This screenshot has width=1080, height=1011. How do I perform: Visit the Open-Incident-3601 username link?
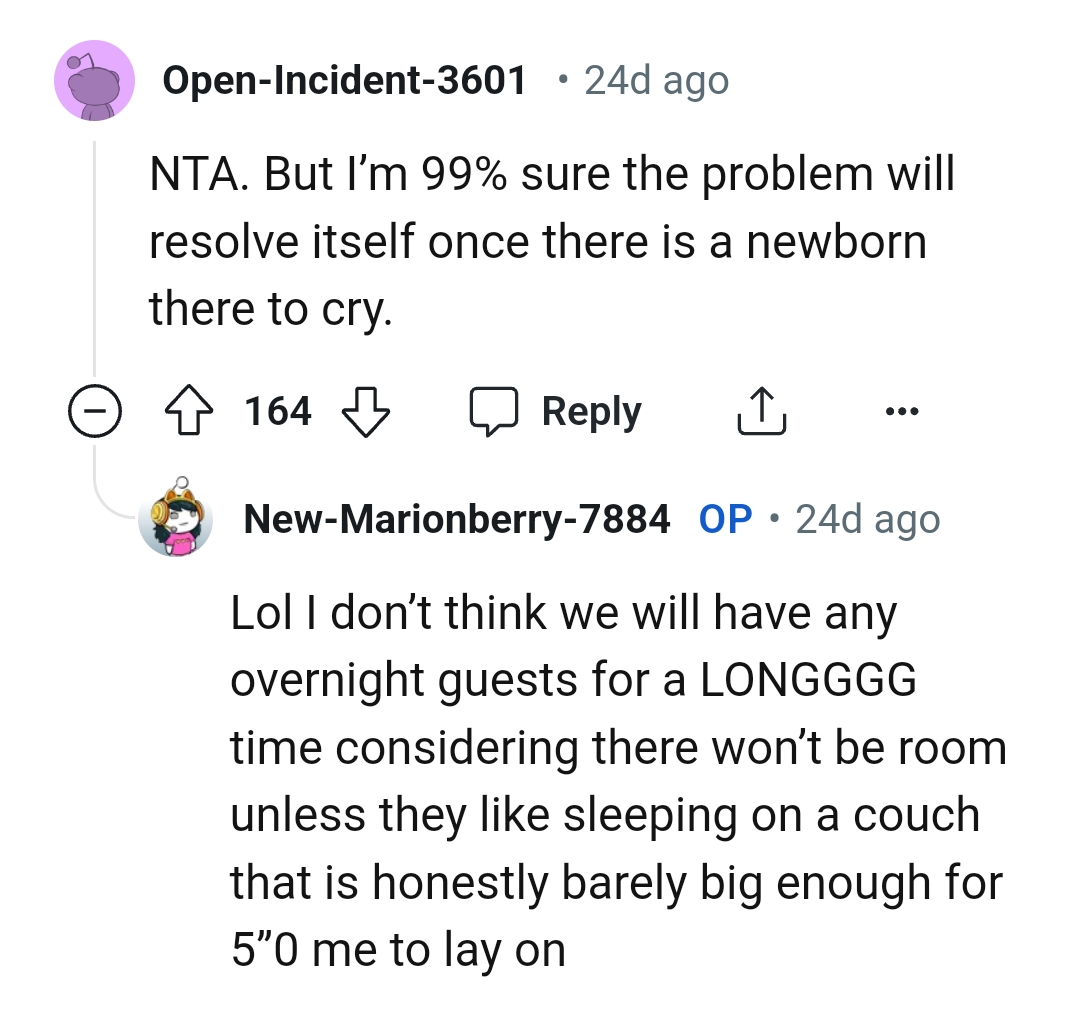tap(344, 81)
